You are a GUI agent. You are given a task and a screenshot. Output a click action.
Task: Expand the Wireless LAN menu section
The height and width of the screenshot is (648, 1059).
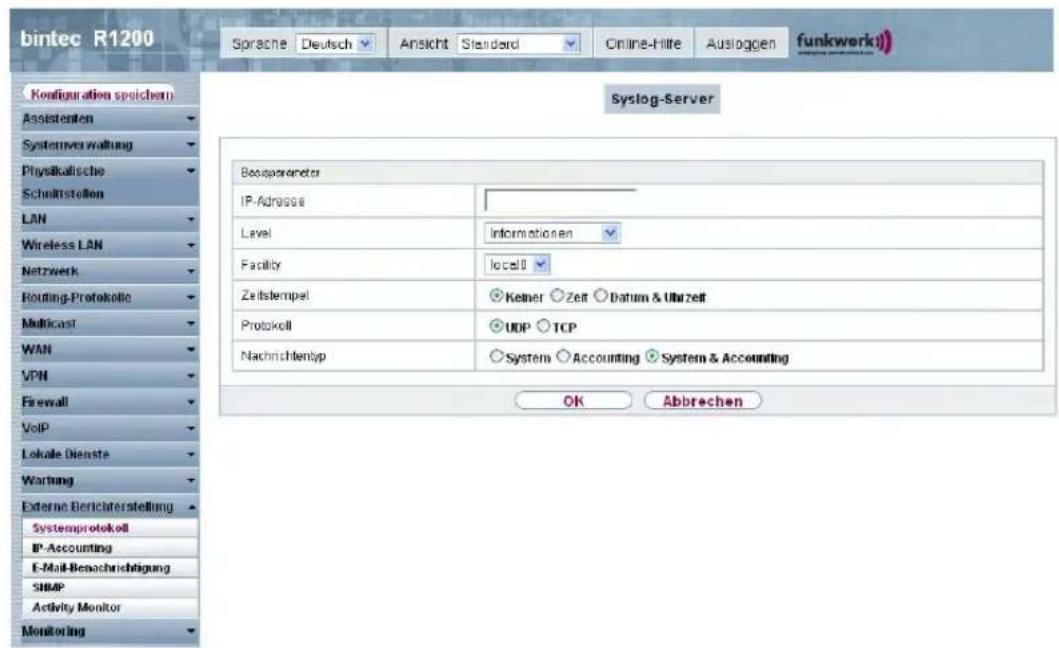(x=105, y=245)
